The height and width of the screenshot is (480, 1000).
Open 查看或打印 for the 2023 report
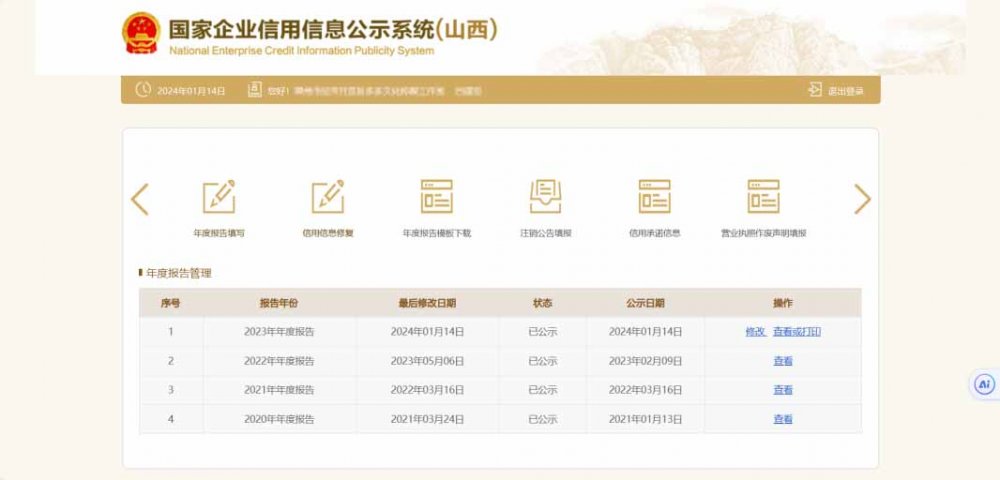pyautogui.click(x=797, y=332)
